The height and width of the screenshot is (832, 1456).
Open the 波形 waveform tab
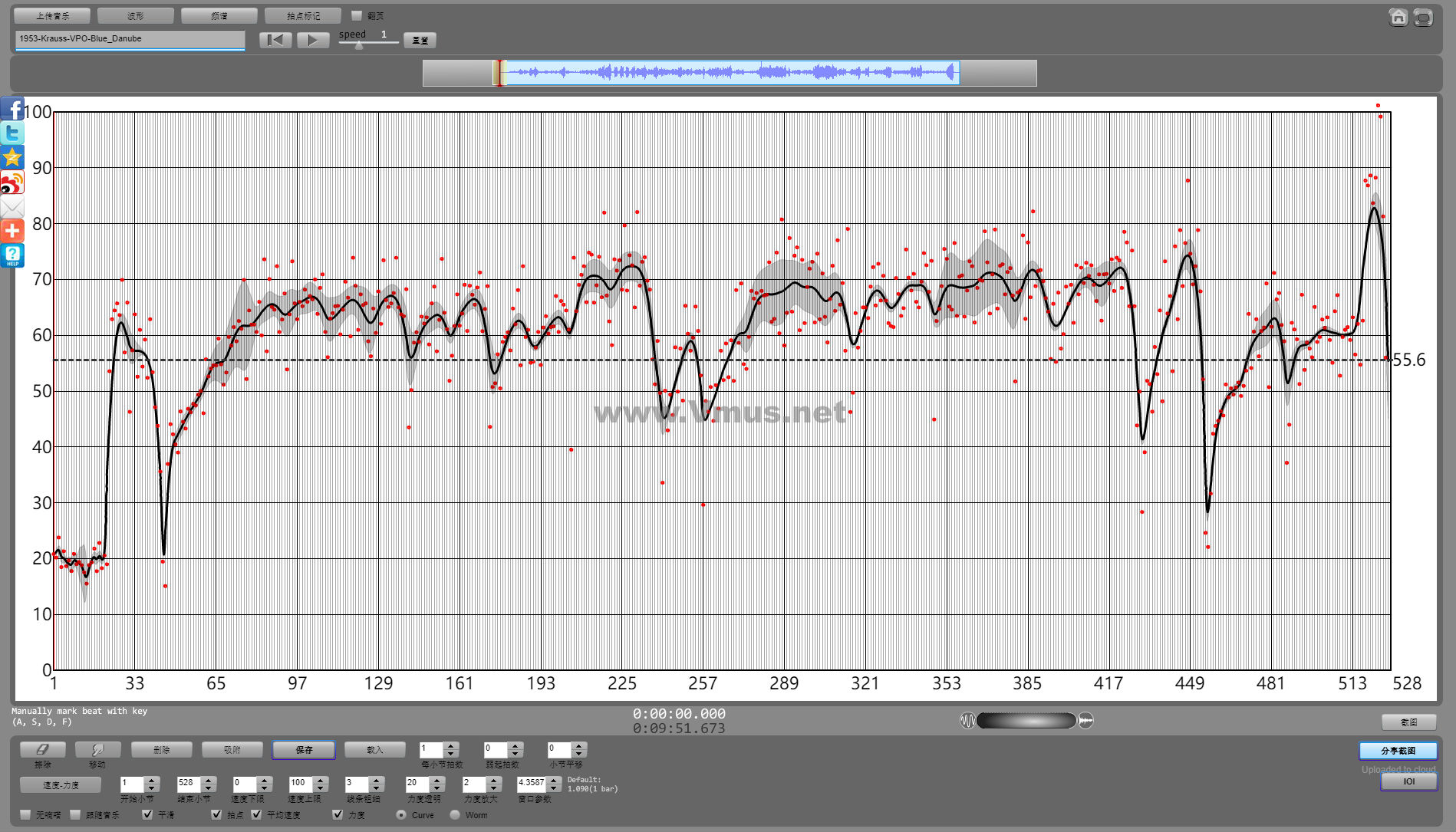pyautogui.click(x=136, y=16)
